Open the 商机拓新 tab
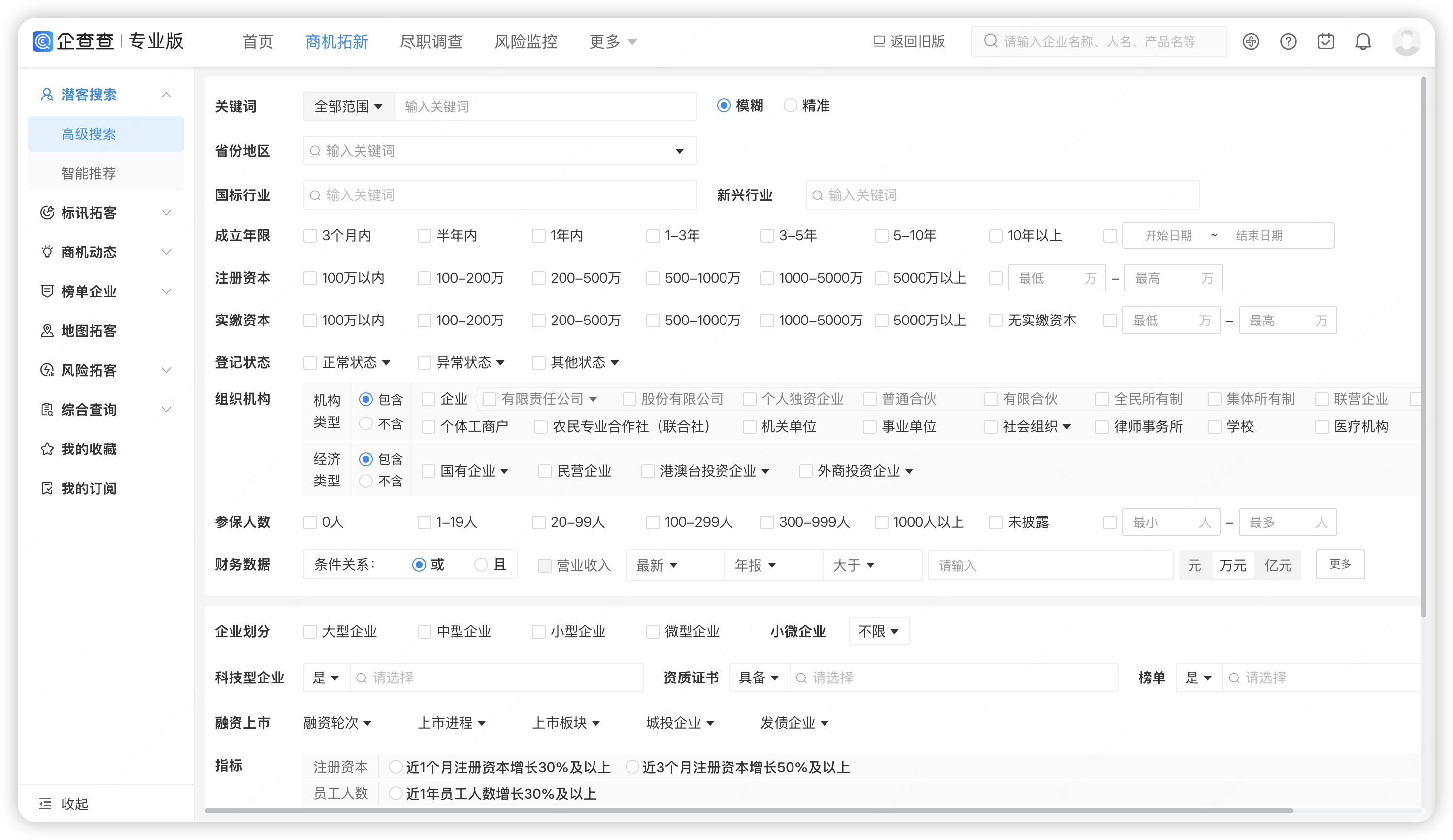This screenshot has width=1453, height=840. [337, 41]
